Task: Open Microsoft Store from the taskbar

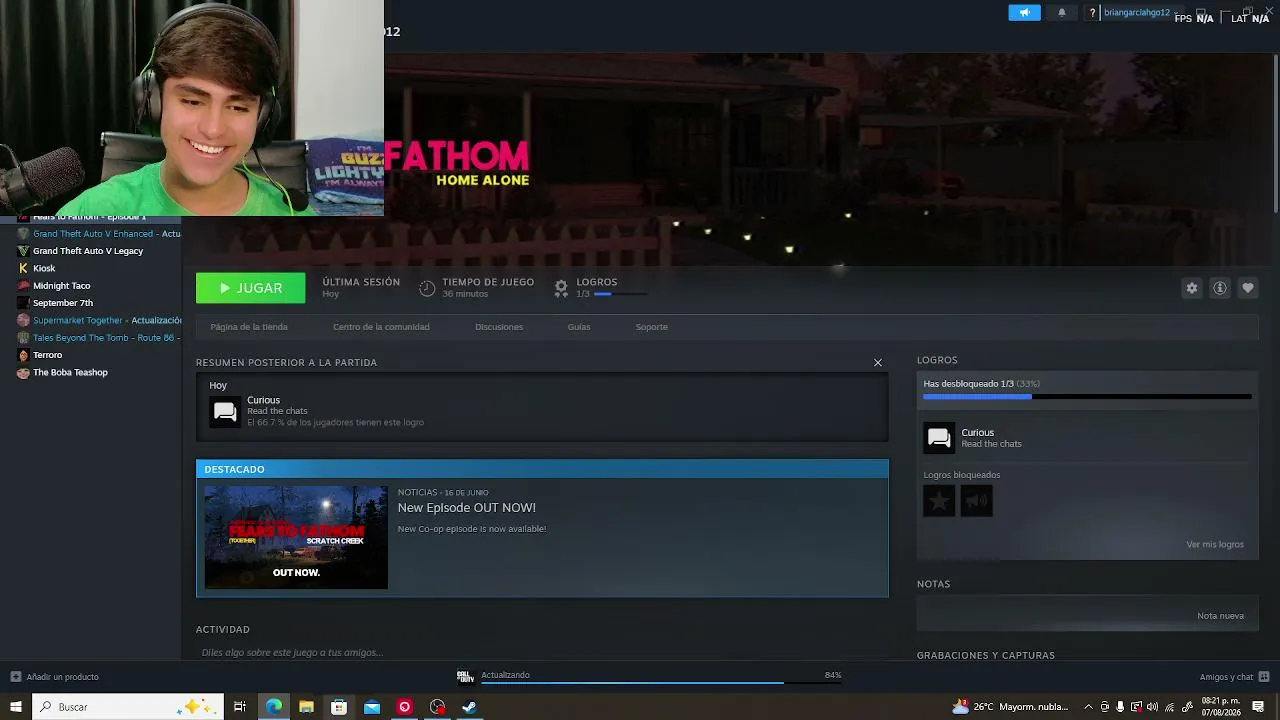Action: [339, 707]
